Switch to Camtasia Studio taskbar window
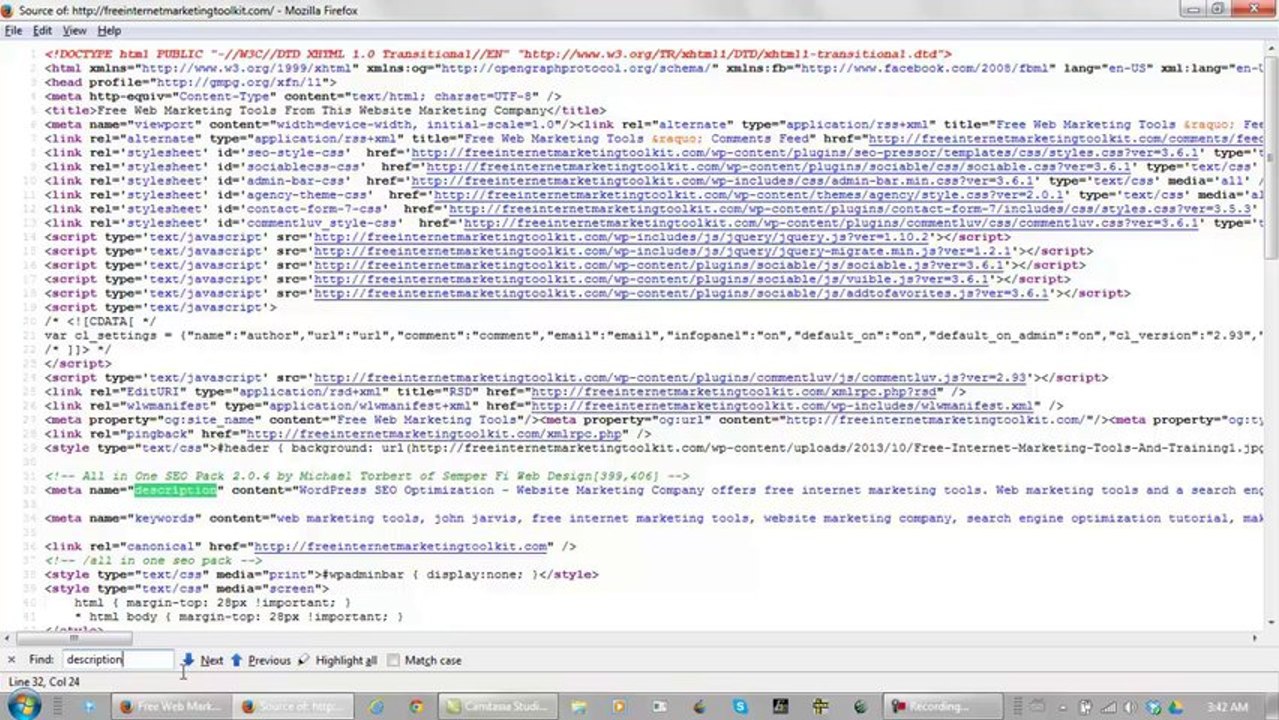 (496, 706)
